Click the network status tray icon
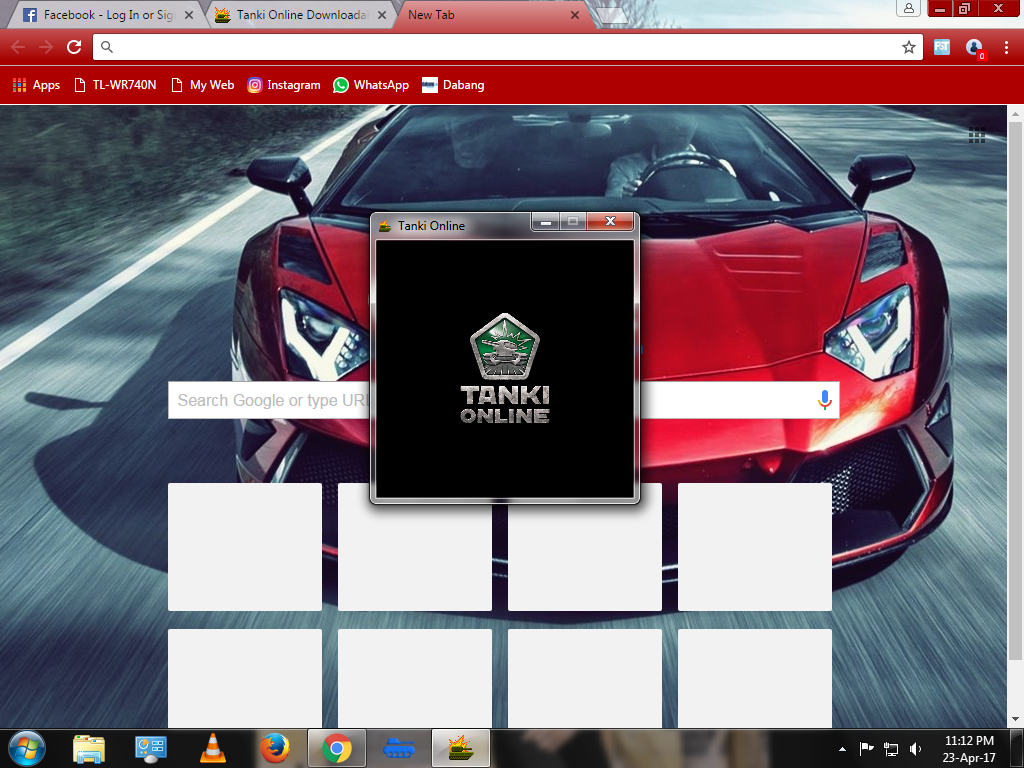The height and width of the screenshot is (768, 1024). (x=890, y=748)
